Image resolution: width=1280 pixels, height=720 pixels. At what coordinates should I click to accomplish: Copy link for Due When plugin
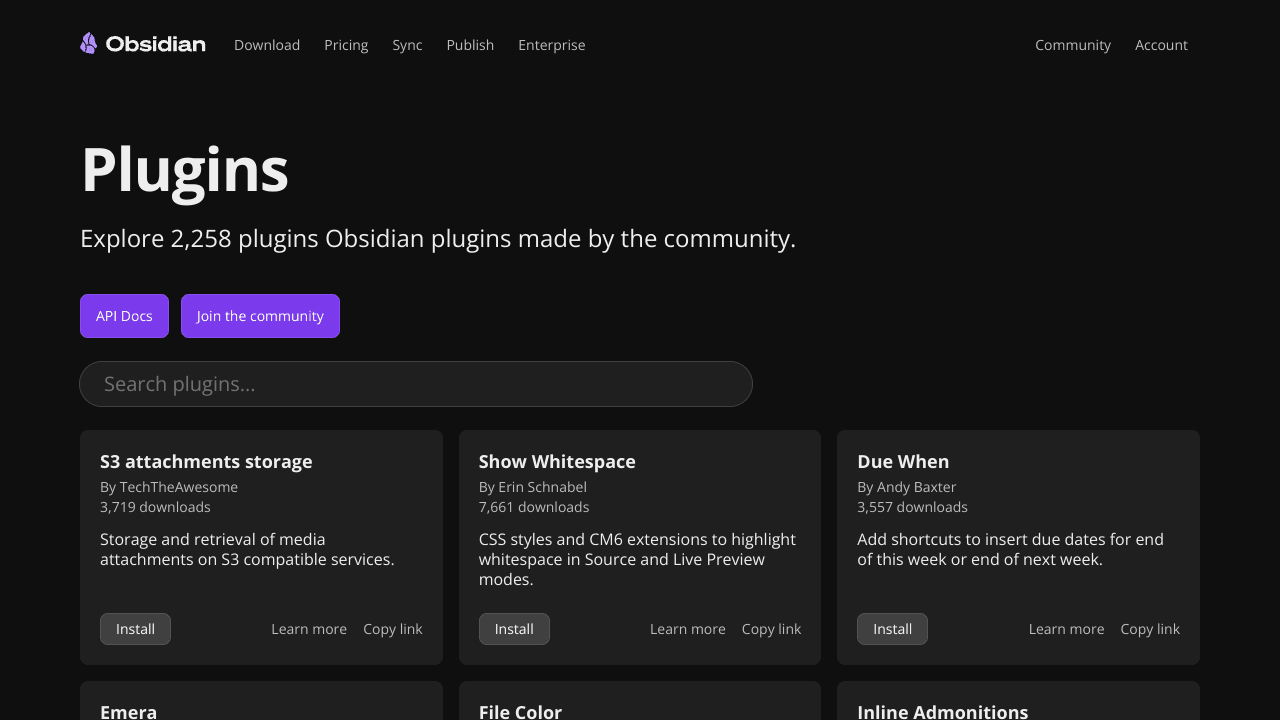(1150, 629)
